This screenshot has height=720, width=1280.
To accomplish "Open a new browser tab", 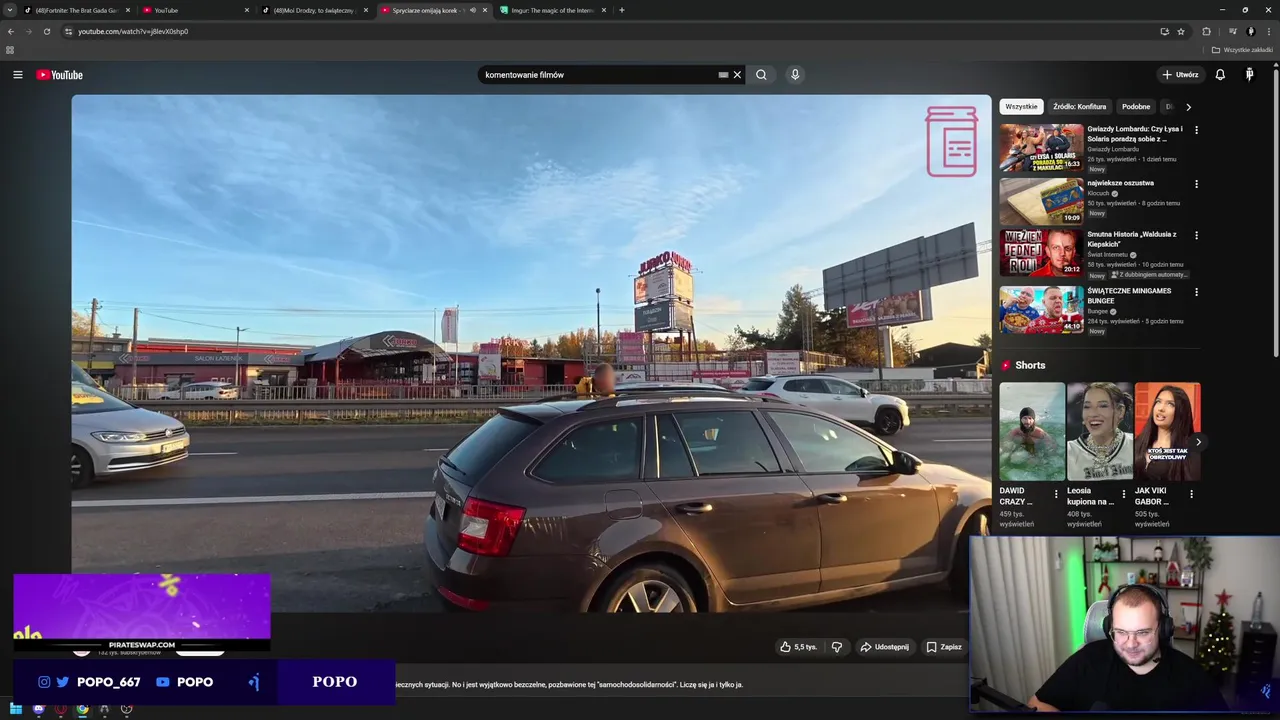I will (622, 10).
